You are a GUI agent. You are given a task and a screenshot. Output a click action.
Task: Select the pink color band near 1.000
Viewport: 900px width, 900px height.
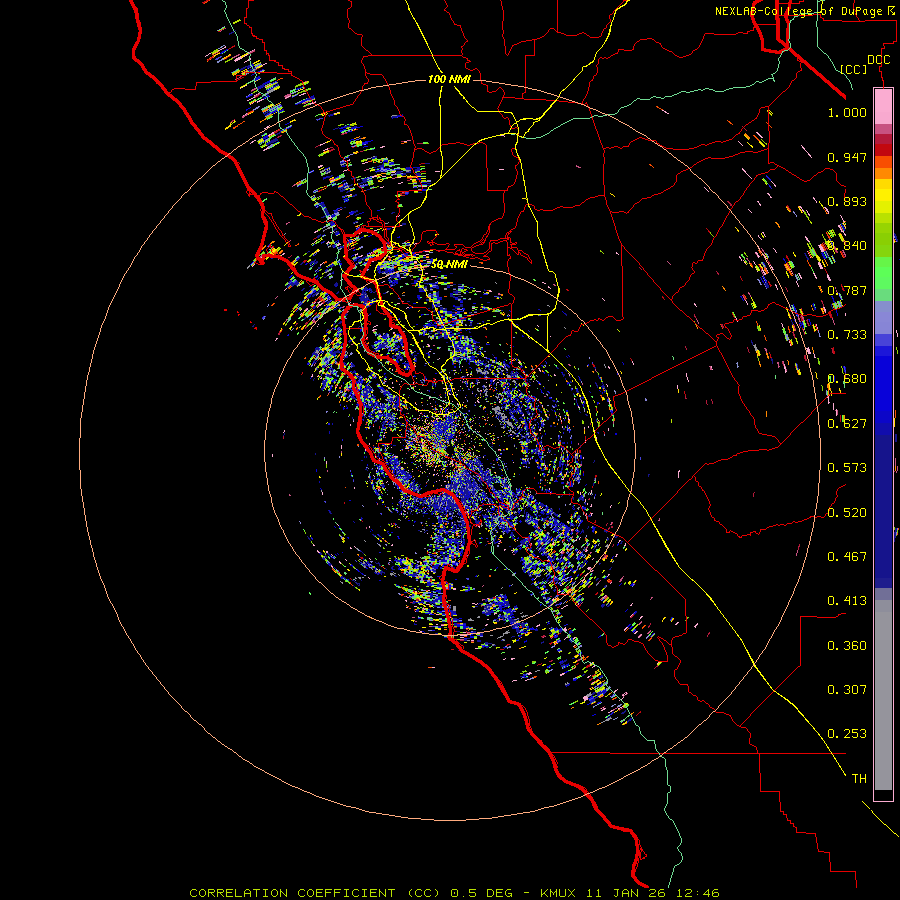(883, 107)
